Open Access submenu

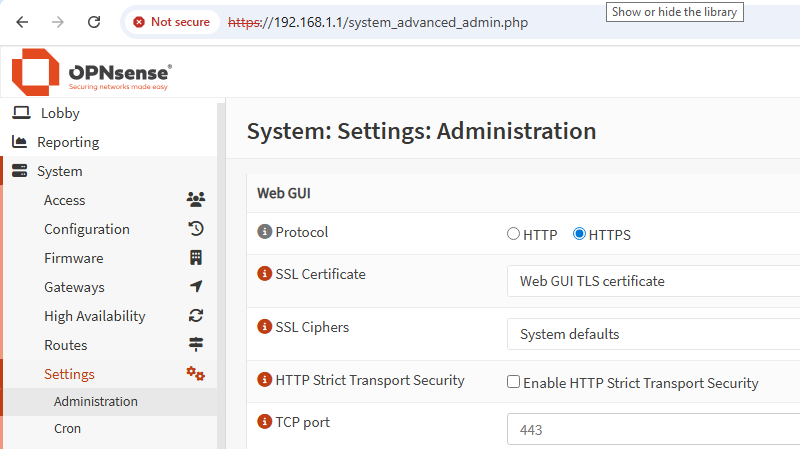(x=64, y=200)
